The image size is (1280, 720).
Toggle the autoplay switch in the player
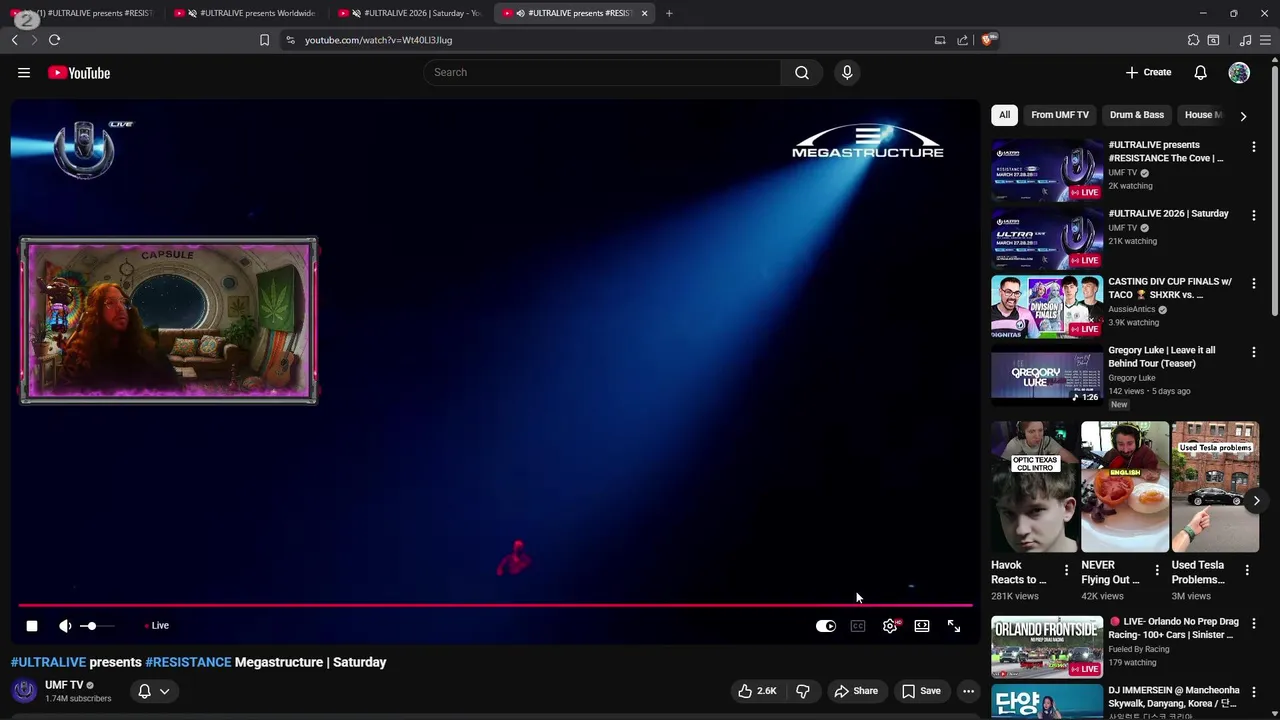[x=826, y=626]
